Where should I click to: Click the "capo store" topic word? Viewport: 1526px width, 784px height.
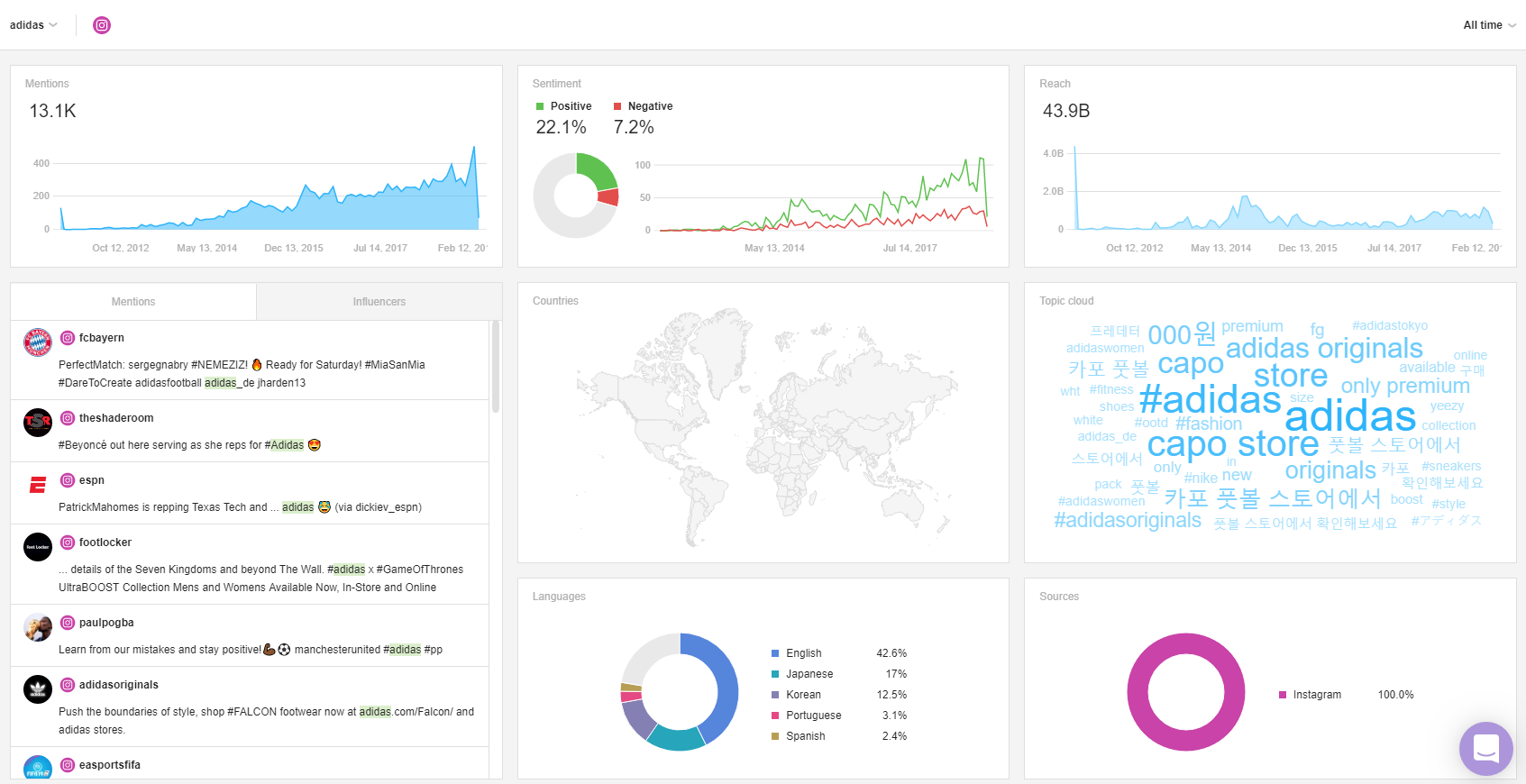click(x=1232, y=444)
